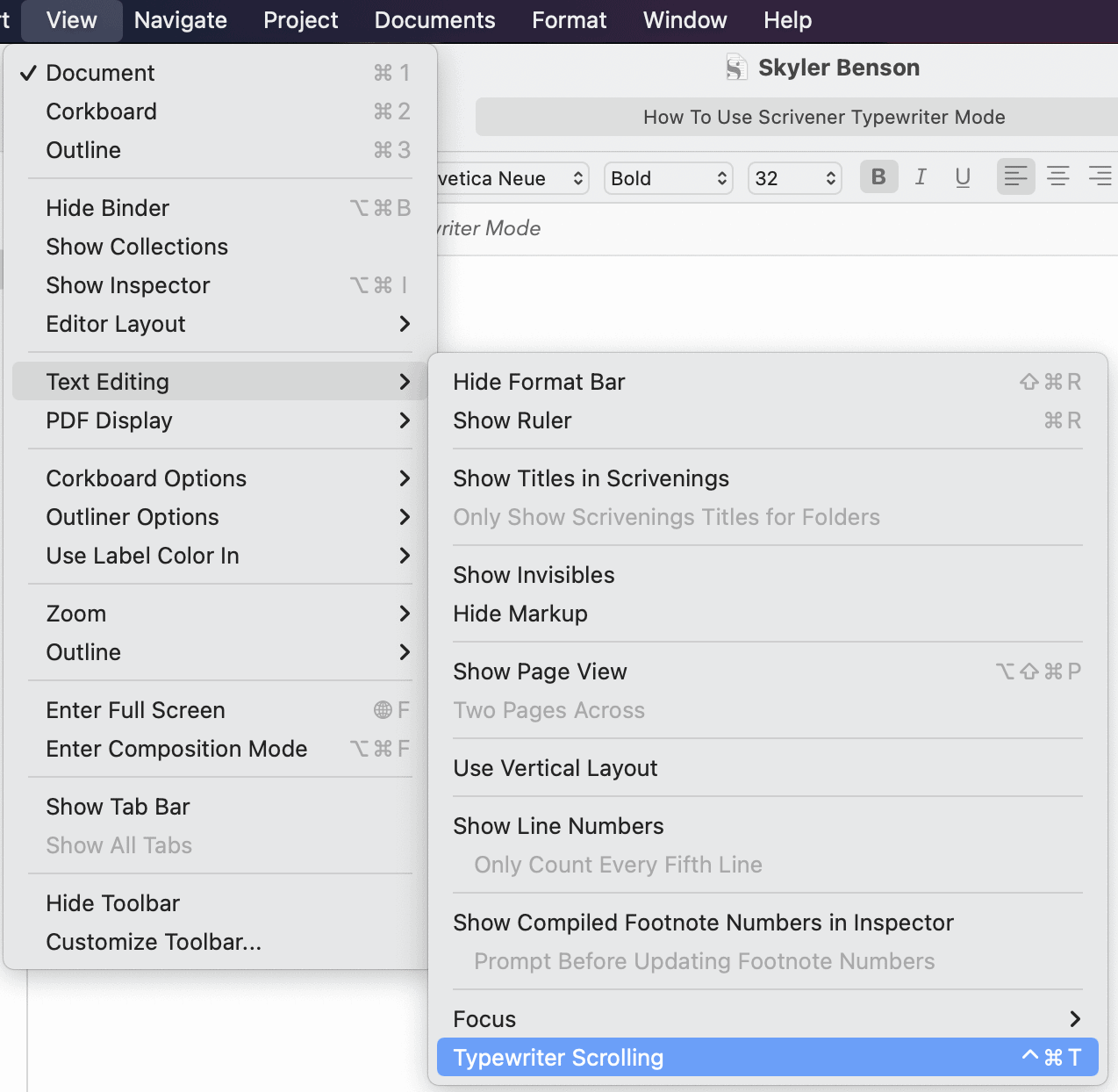Expand the Editor Layout submenu
The width and height of the screenshot is (1118, 1092).
[220, 324]
